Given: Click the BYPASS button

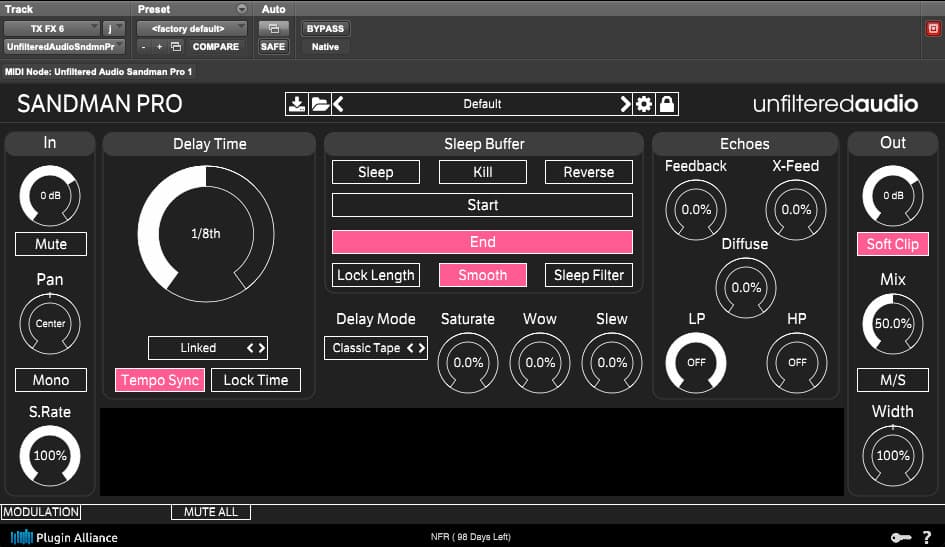Looking at the screenshot, I should (x=325, y=28).
